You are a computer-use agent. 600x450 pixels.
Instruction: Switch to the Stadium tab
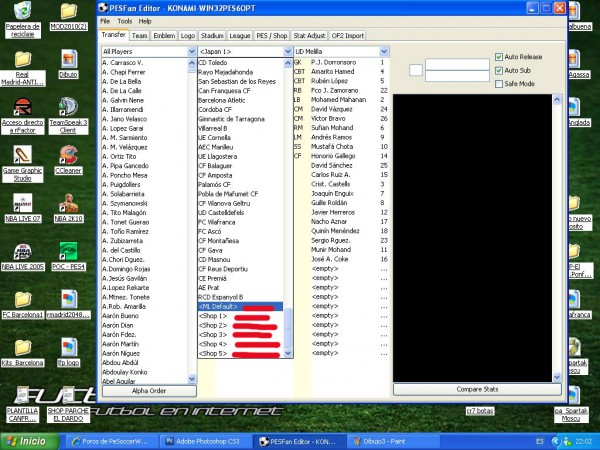pyautogui.click(x=212, y=36)
